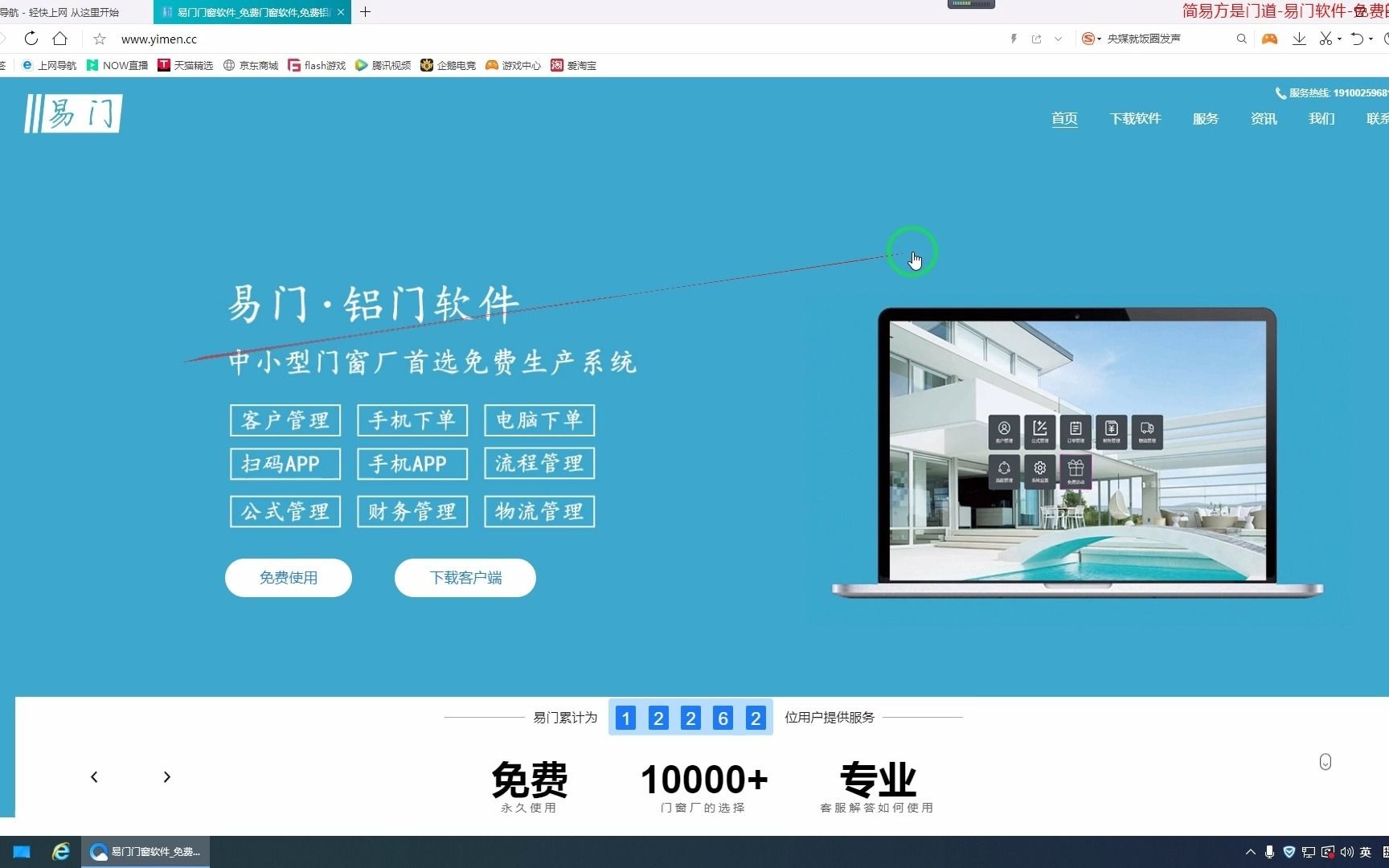Image resolution: width=1389 pixels, height=868 pixels.
Task: Open the toolbar search magnifier
Action: (x=1241, y=38)
